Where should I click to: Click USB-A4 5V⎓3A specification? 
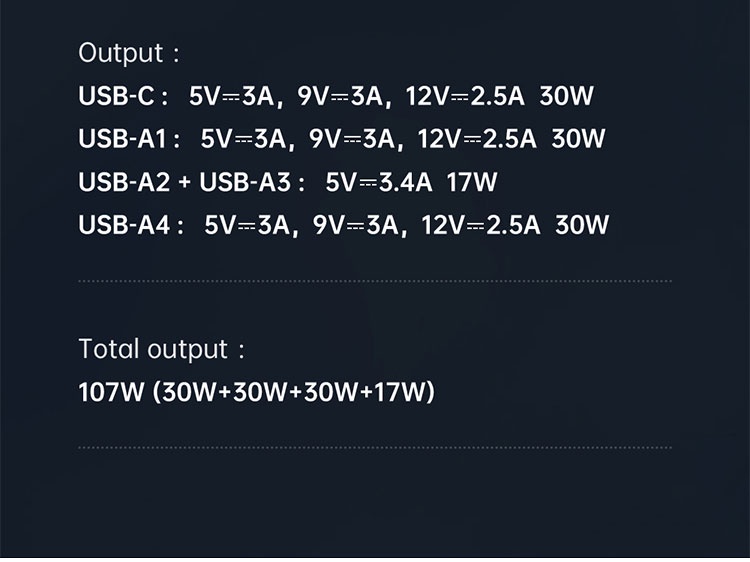(x=247, y=225)
